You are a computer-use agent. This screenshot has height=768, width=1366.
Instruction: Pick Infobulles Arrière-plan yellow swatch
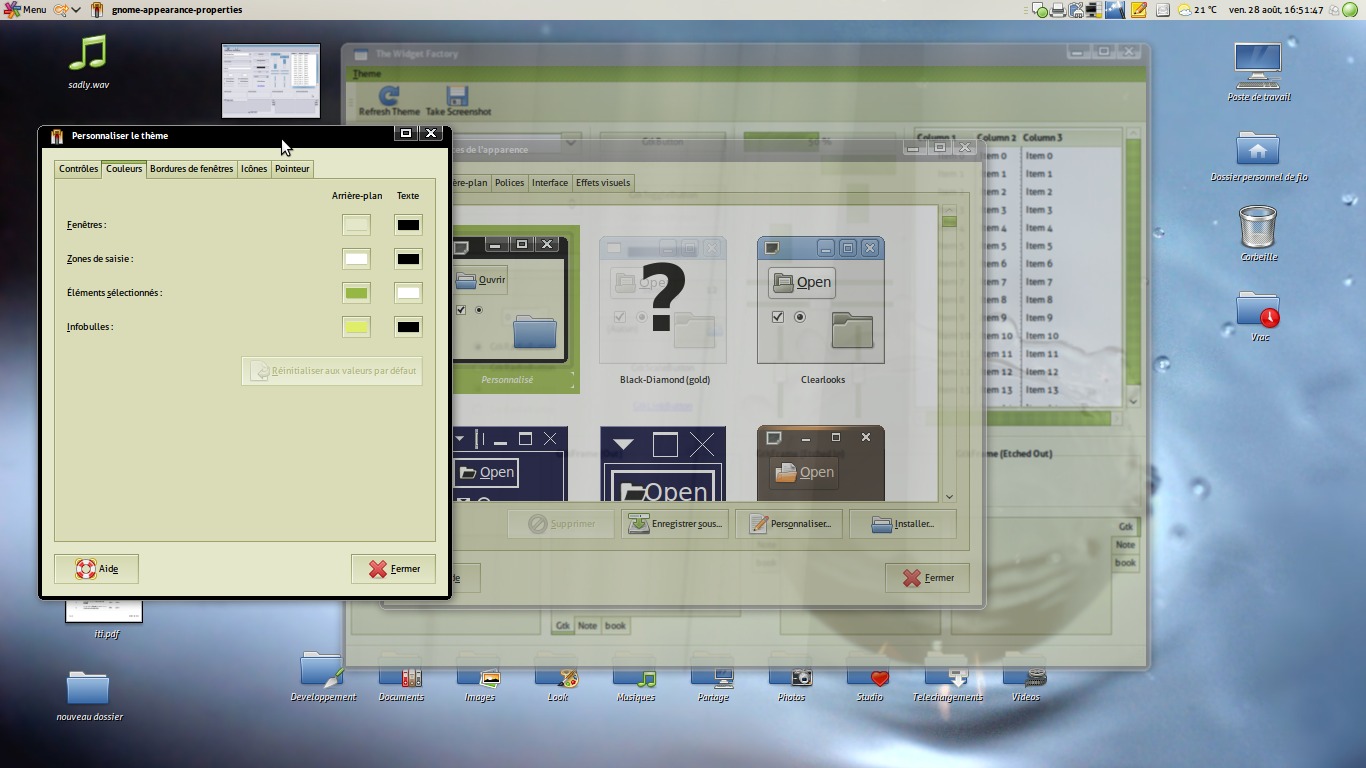coord(357,326)
